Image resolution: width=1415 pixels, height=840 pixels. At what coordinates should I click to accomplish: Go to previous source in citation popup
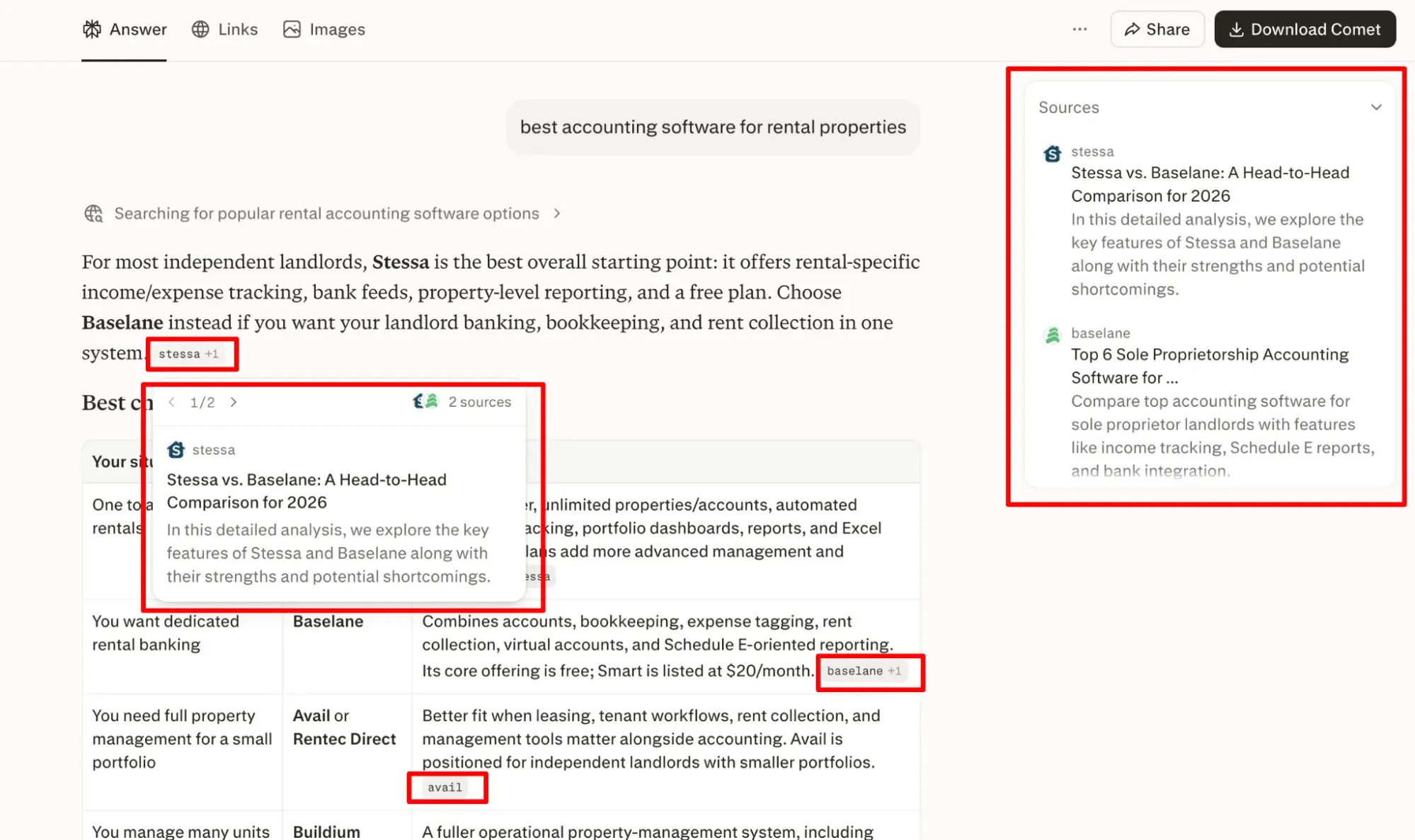(171, 402)
